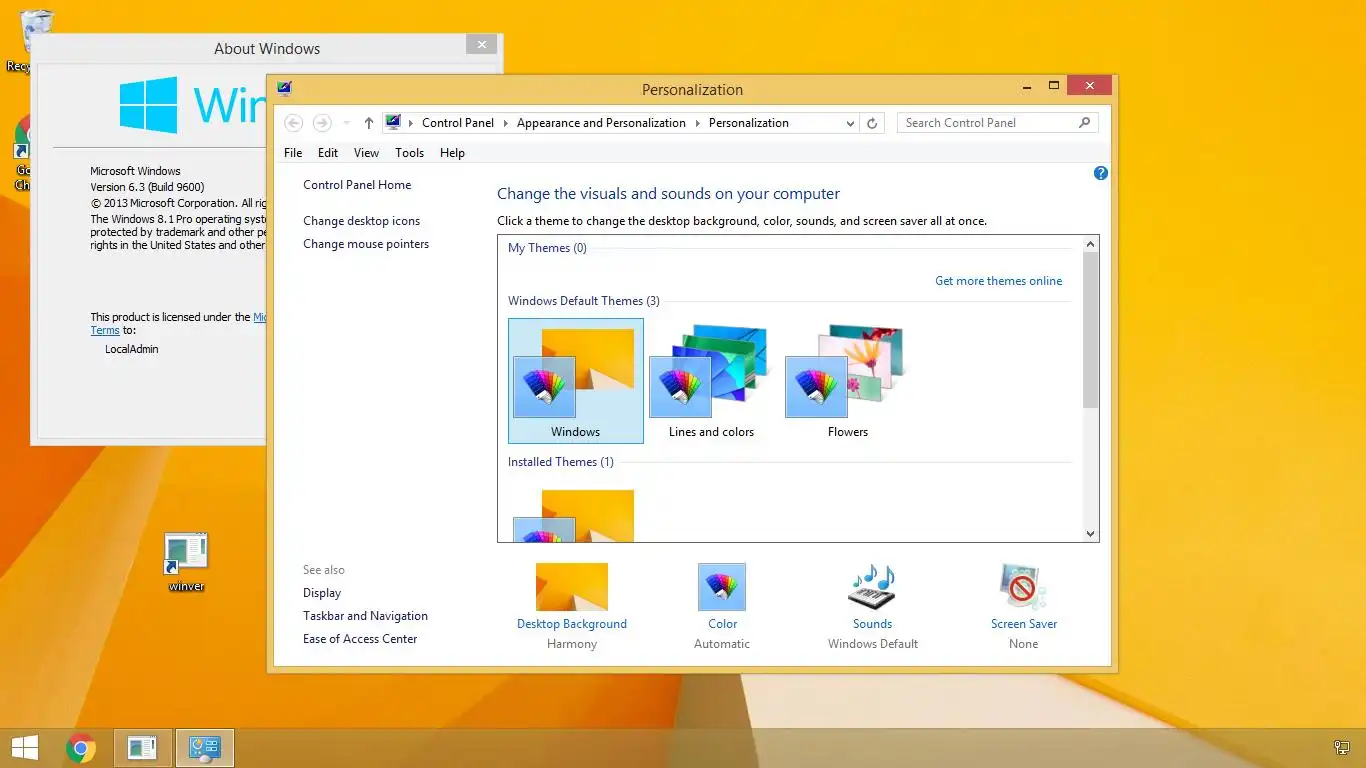Switch to About Windows via taskbar icon
1366x768 pixels.
pos(143,748)
